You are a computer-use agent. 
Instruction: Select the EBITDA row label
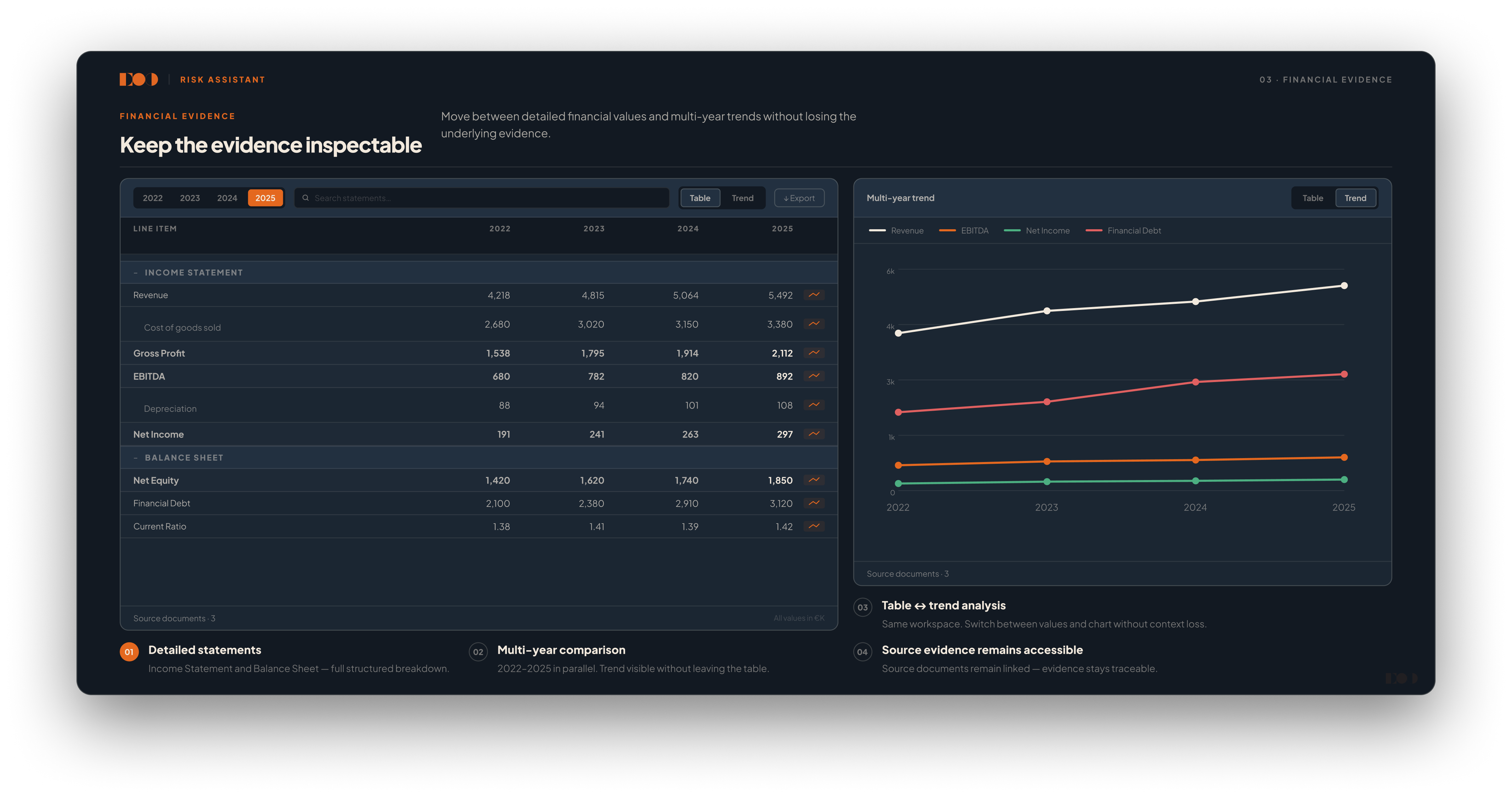coord(149,376)
